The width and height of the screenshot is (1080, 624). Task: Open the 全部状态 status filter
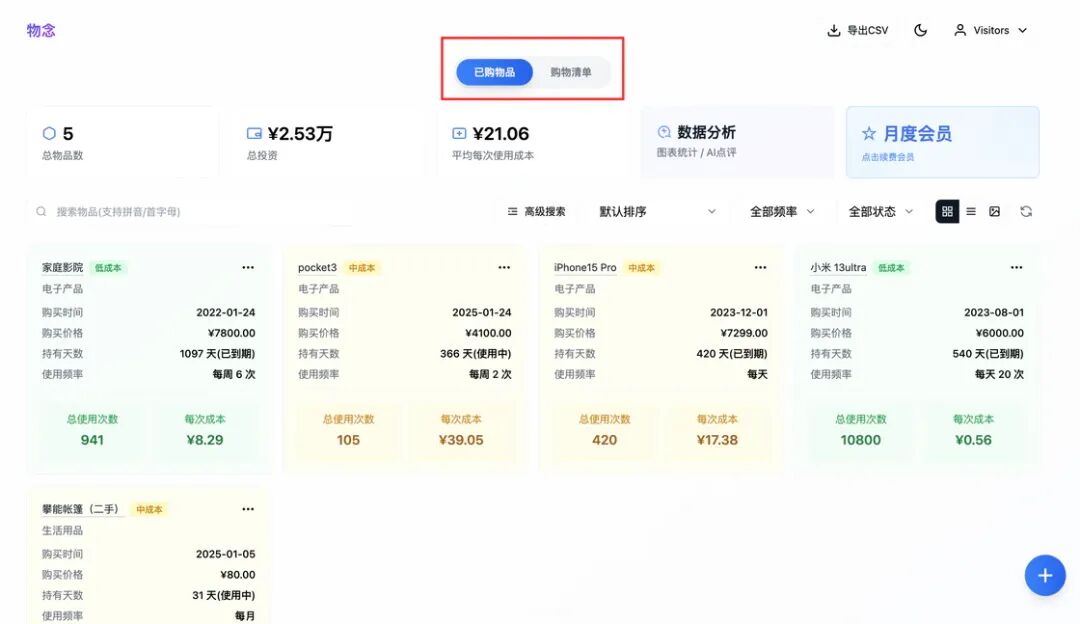point(880,211)
